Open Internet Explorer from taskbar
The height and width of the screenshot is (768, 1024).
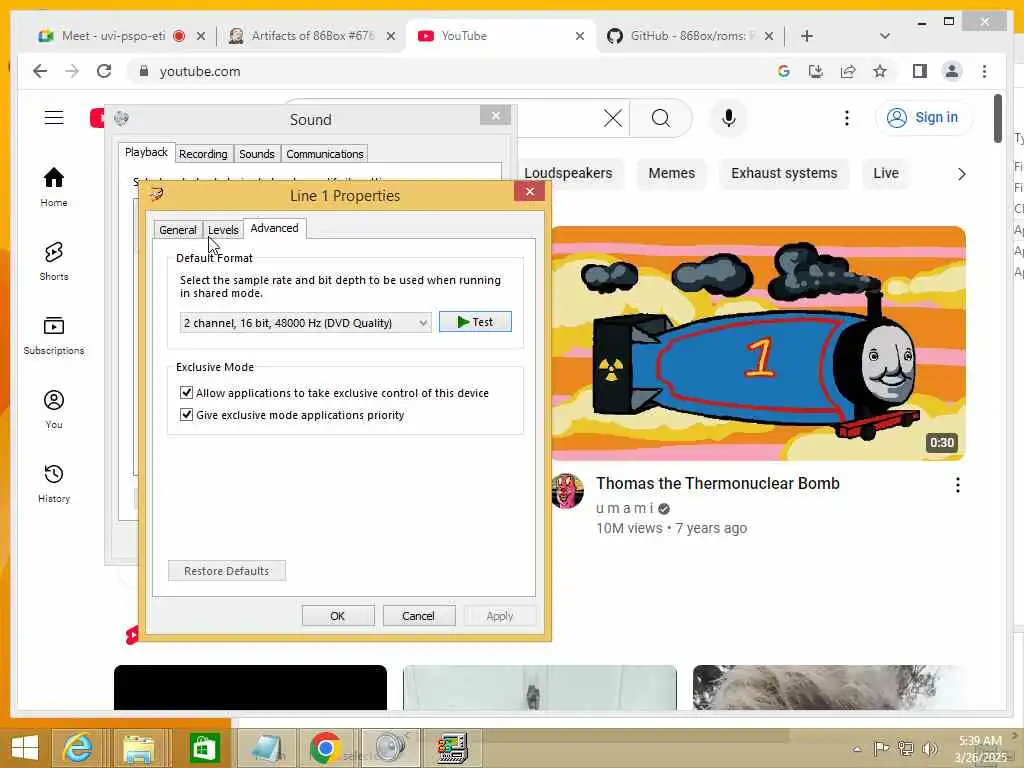coord(76,747)
